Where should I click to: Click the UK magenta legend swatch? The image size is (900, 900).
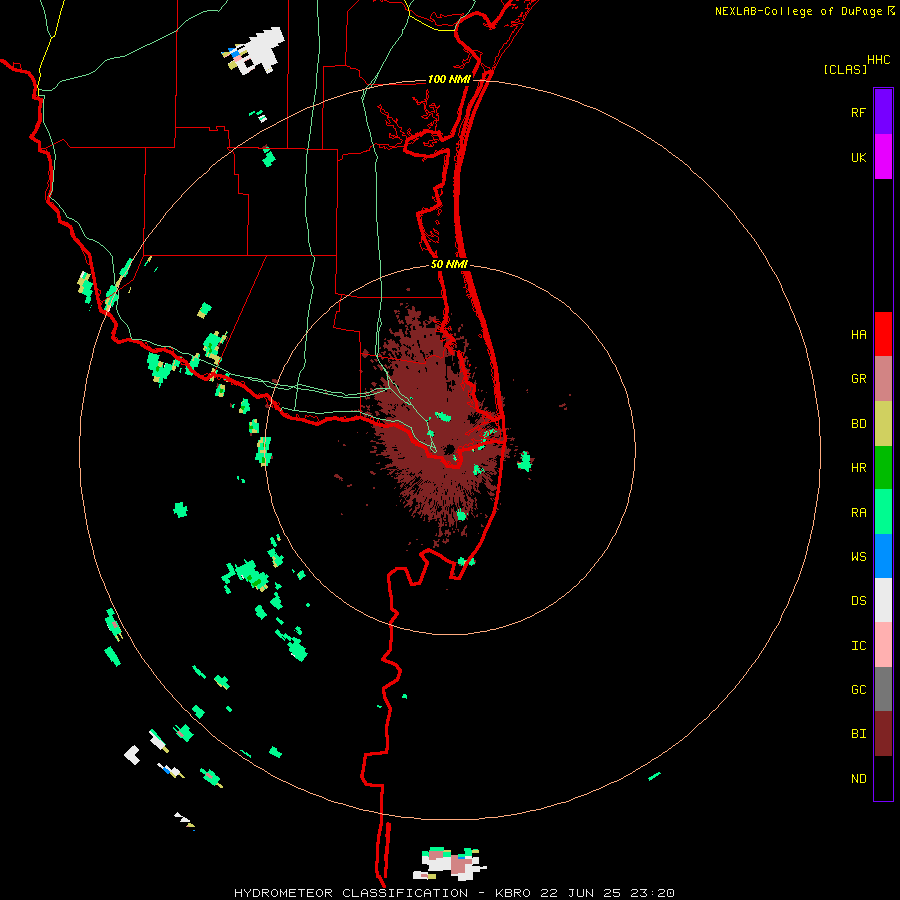click(883, 157)
